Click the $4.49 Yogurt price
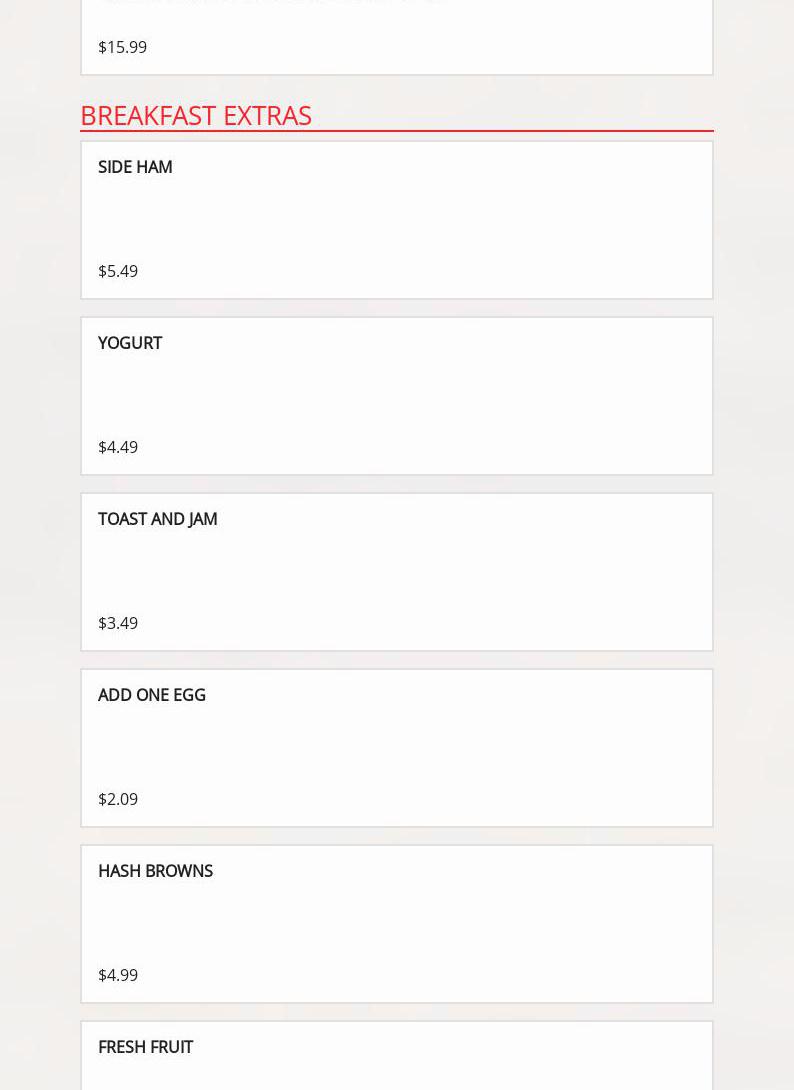 pos(118,447)
